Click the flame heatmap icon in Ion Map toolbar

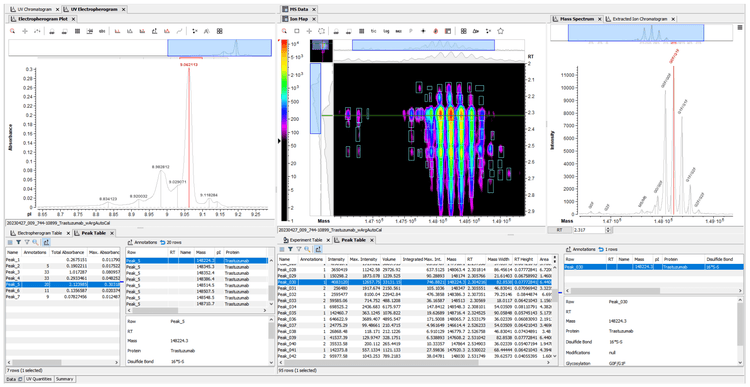point(435,31)
